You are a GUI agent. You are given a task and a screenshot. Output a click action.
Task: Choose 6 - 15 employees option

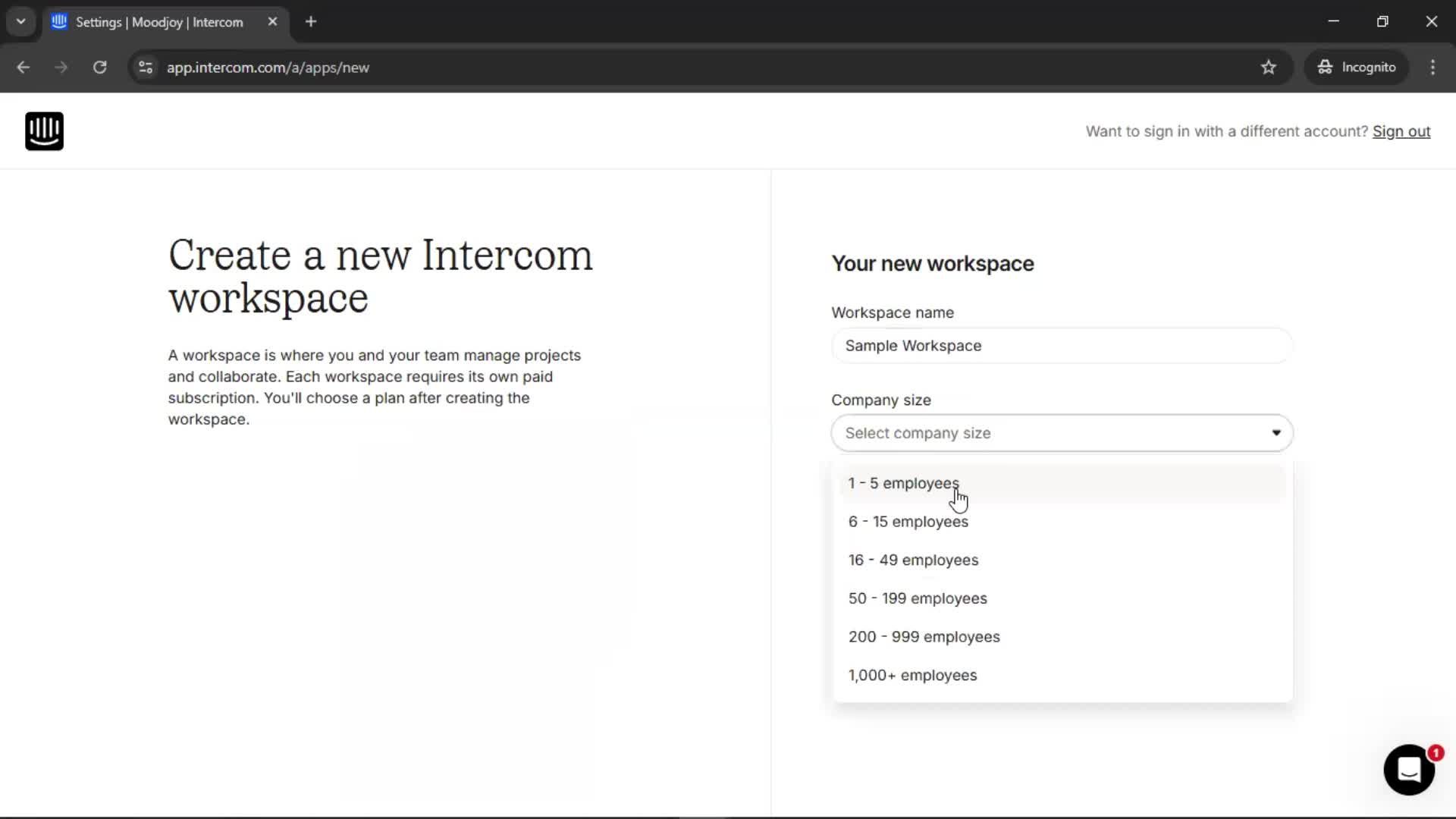pyautogui.click(x=1062, y=522)
